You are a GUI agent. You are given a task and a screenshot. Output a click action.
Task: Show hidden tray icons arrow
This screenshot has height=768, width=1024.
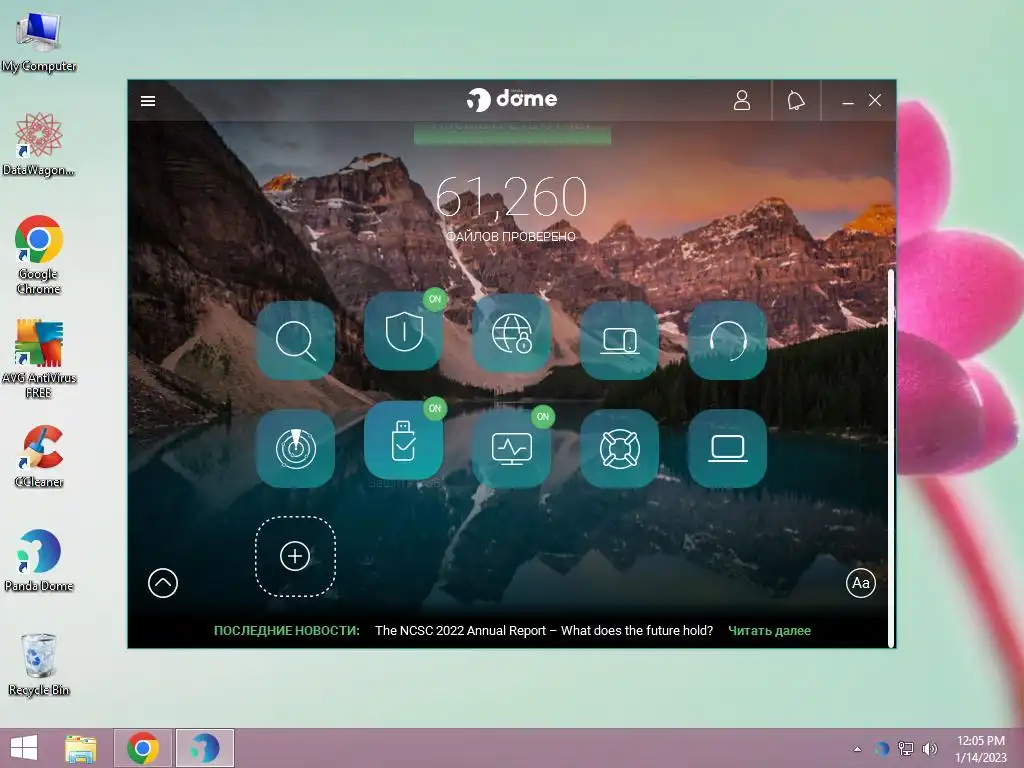(857, 749)
